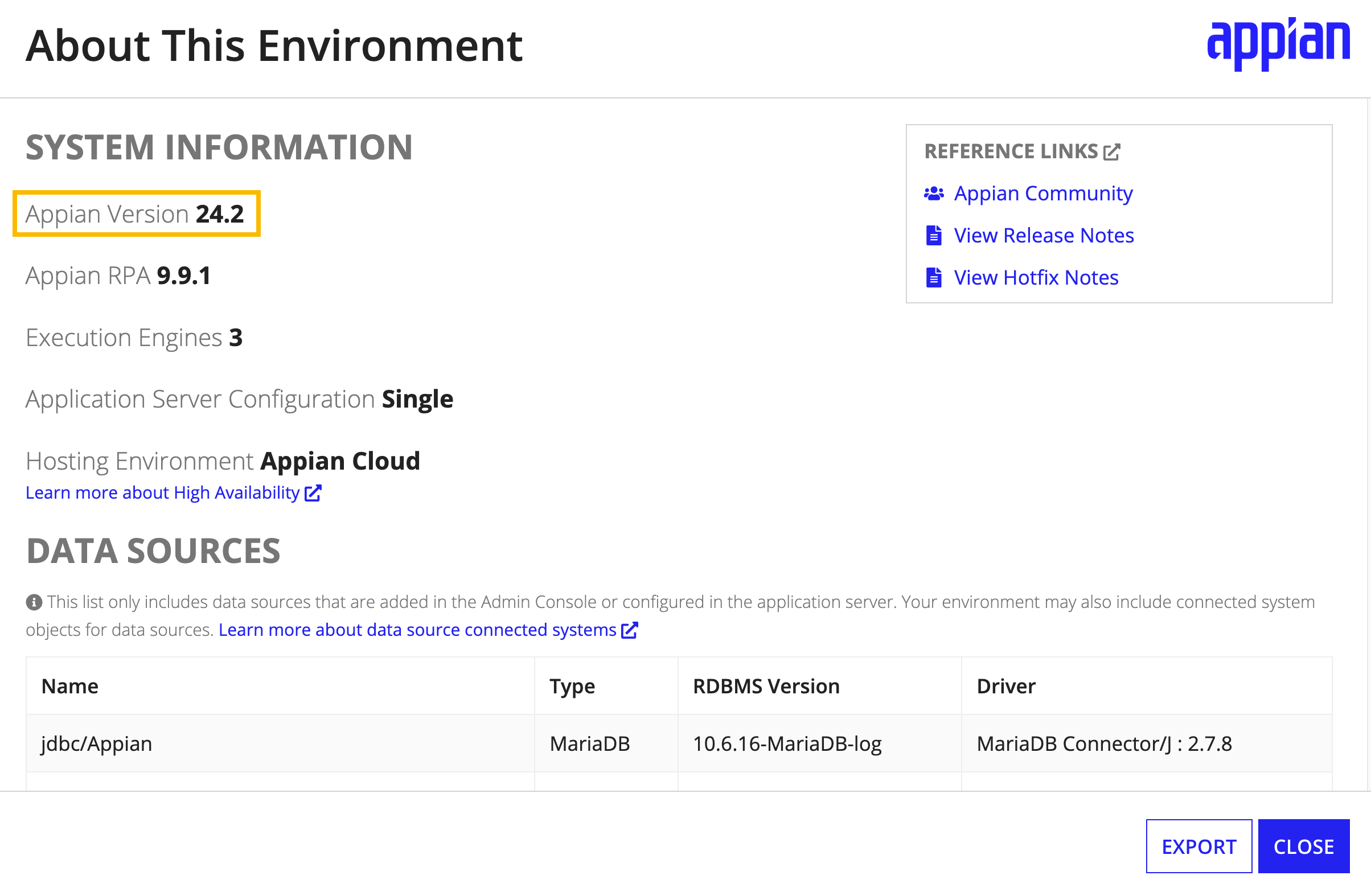Image resolution: width=1371 pixels, height=896 pixels.
Task: Click the Appian Community people icon
Action: click(x=934, y=194)
